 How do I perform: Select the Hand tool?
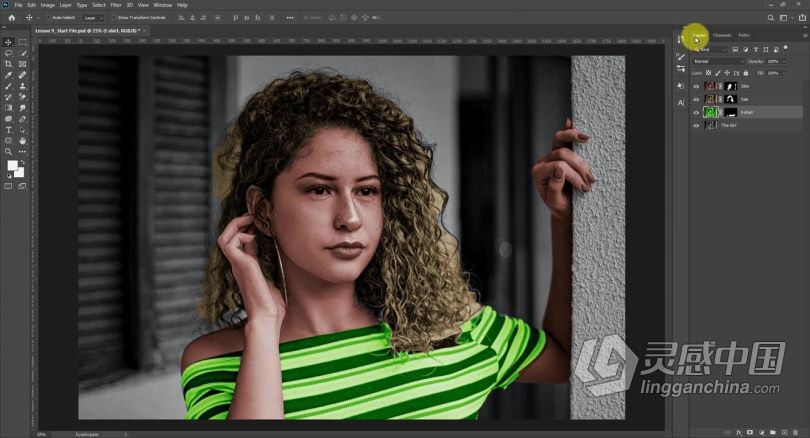pos(22,140)
